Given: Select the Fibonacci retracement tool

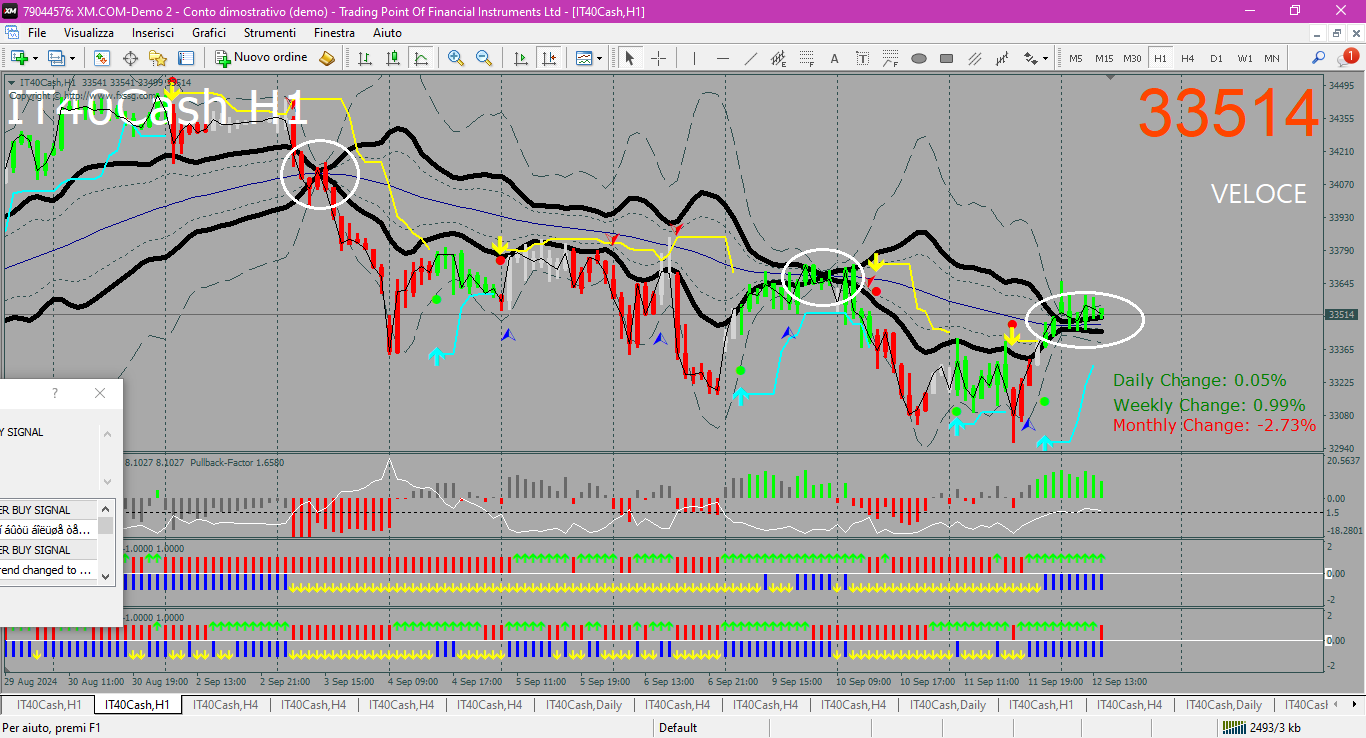Looking at the screenshot, I should [806, 58].
